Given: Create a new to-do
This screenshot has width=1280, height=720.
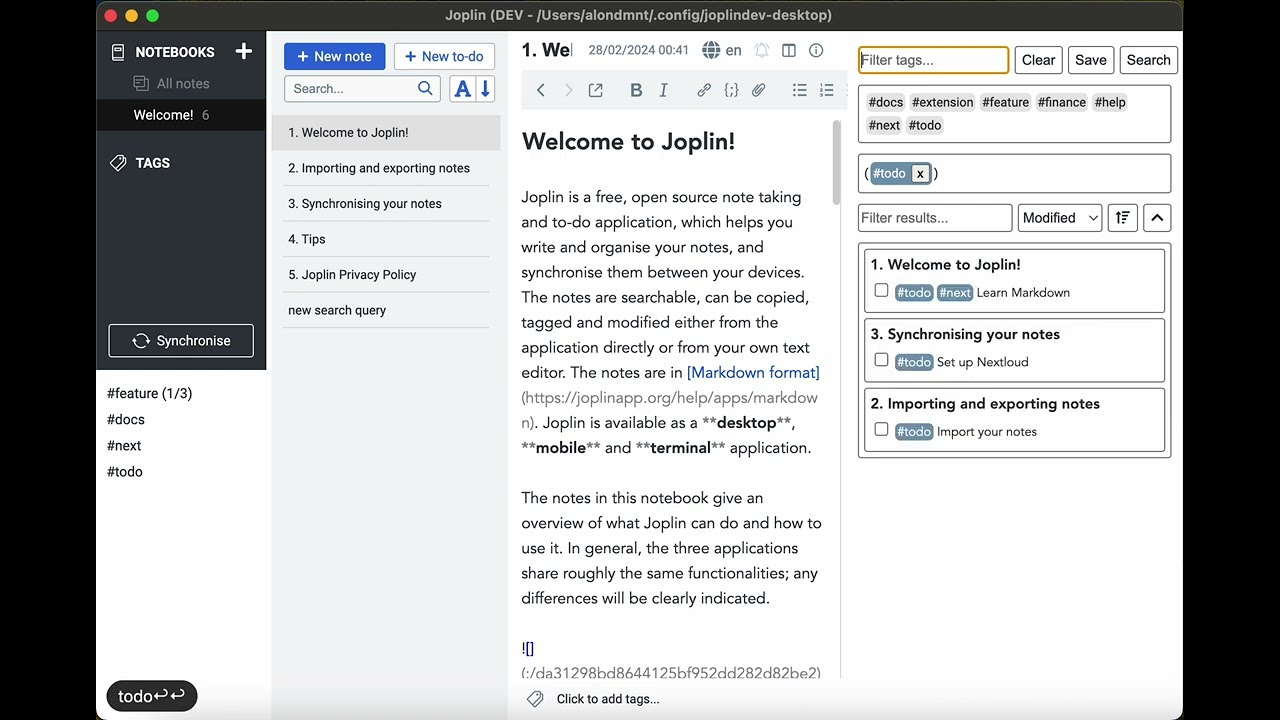Looking at the screenshot, I should (444, 56).
